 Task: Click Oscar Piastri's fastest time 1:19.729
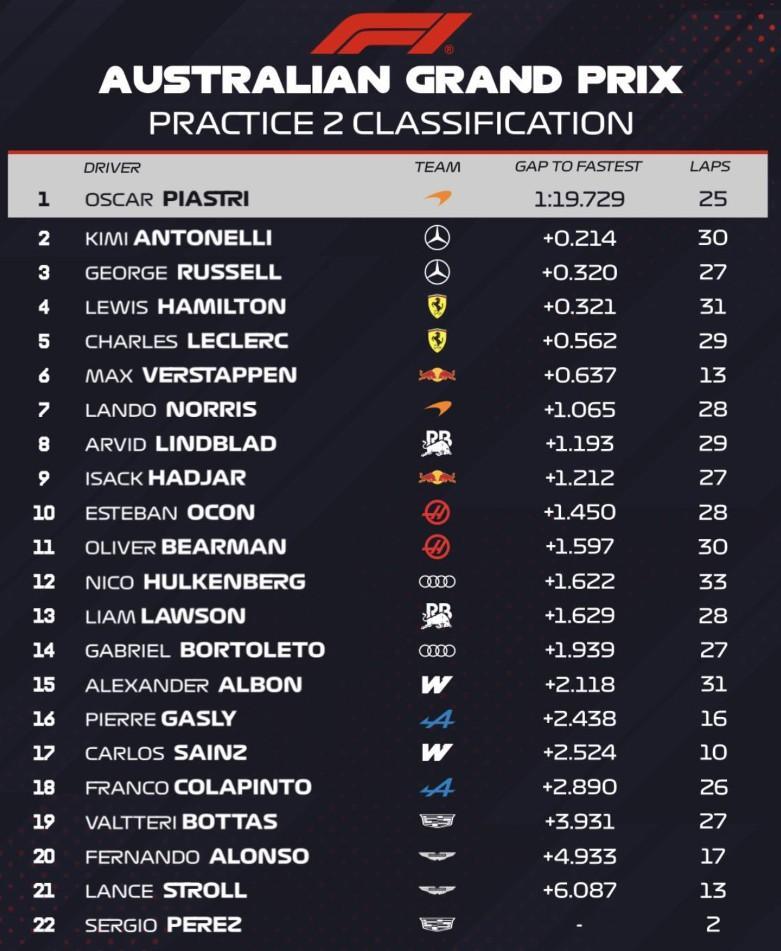[x=579, y=199]
